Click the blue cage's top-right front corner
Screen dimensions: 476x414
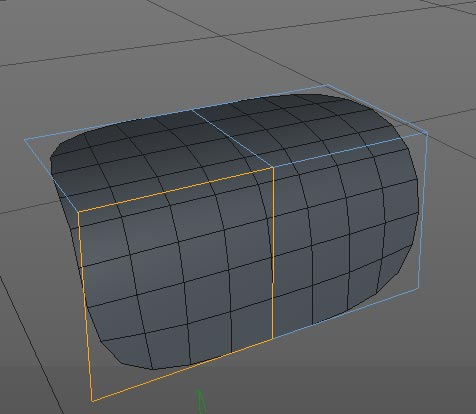427,134
